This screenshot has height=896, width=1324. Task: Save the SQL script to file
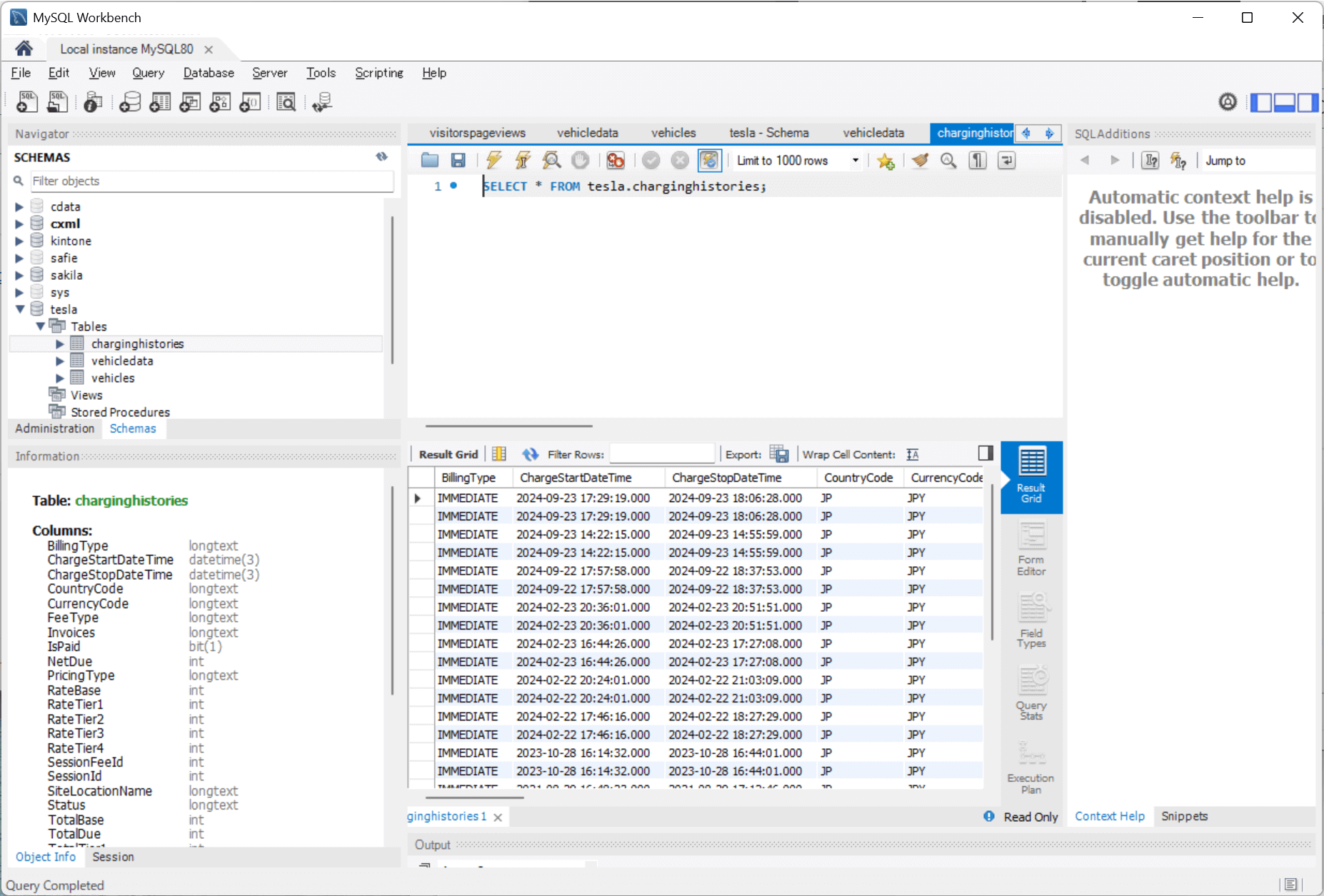click(x=458, y=161)
